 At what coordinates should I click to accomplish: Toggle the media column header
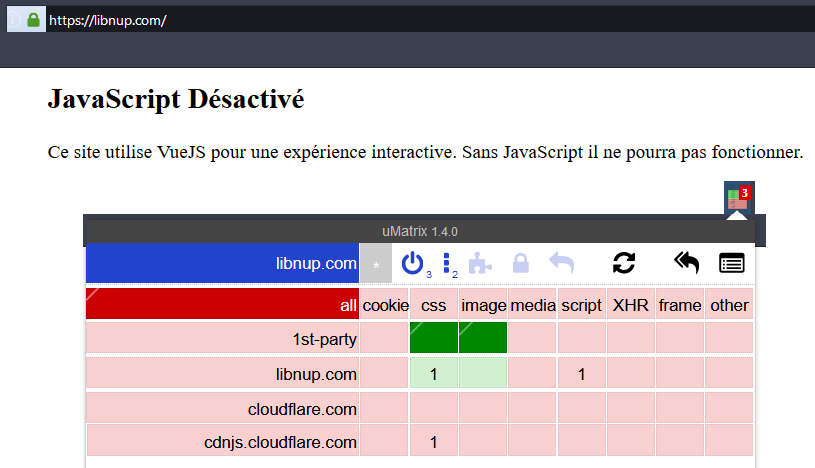tap(532, 304)
